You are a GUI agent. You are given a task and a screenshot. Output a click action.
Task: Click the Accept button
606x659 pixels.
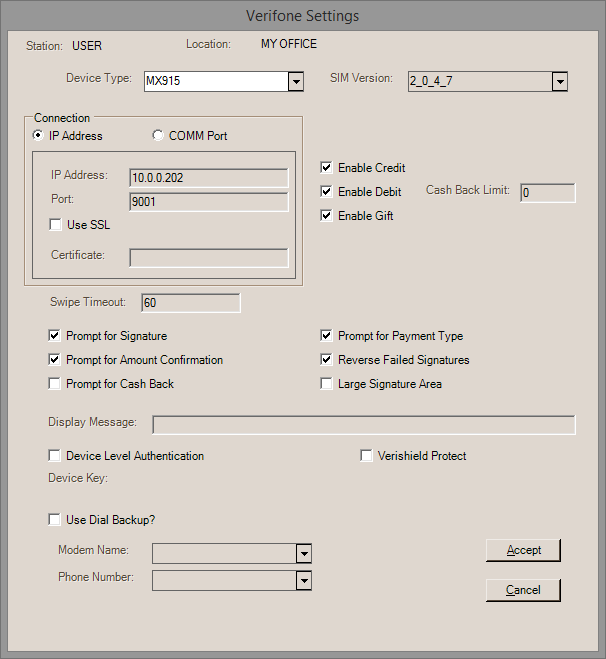coord(523,550)
